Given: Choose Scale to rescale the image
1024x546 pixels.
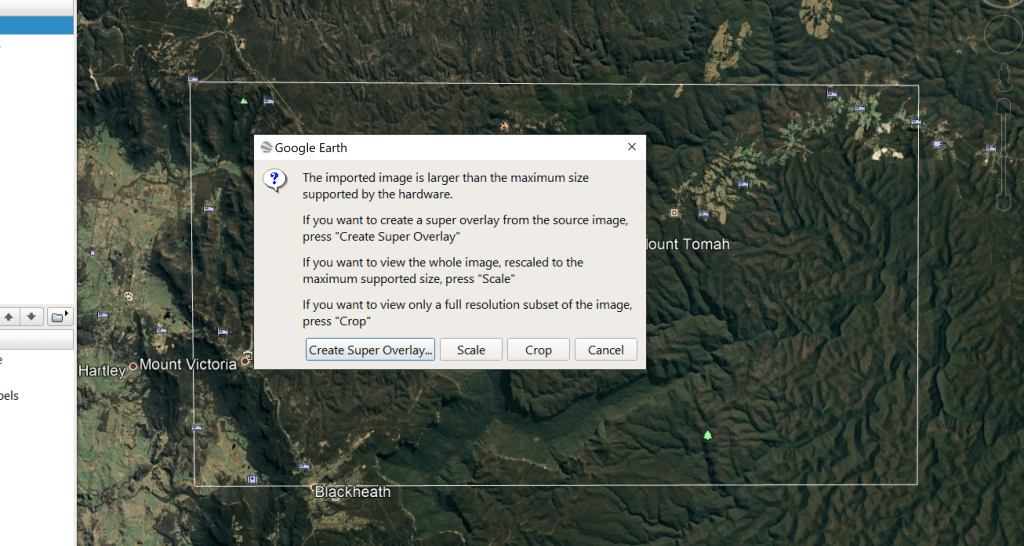Looking at the screenshot, I should click(471, 350).
